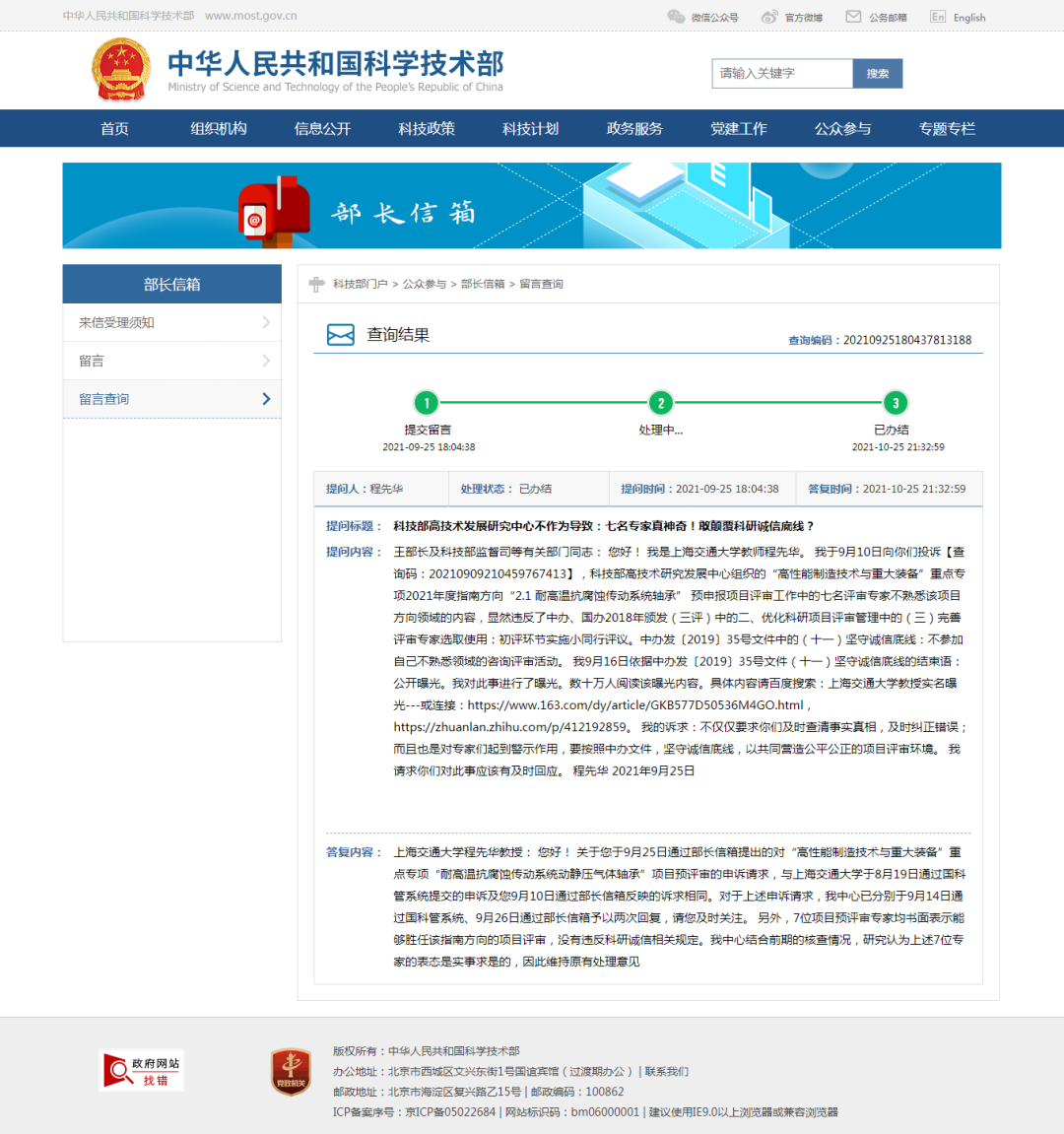Click the national emblem logo
This screenshot has width=1064, height=1134.
(121, 69)
